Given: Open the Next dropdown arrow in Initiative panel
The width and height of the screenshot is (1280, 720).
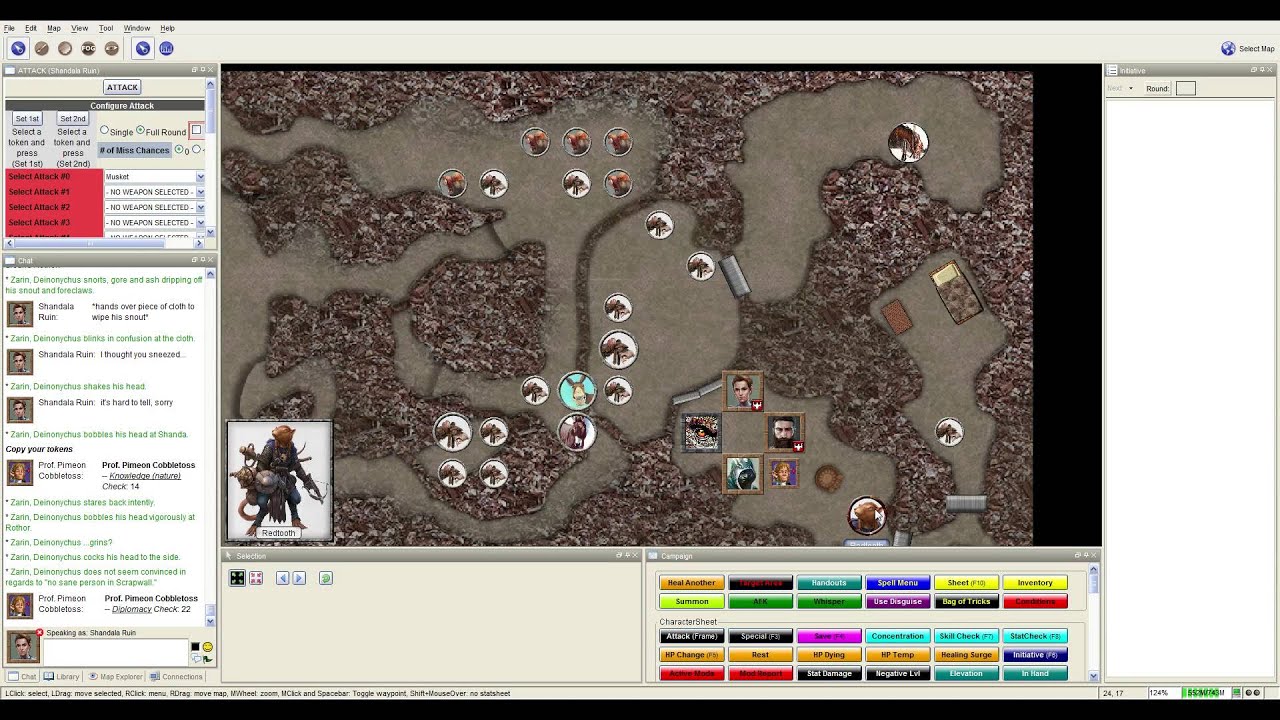Looking at the screenshot, I should [x=1131, y=88].
